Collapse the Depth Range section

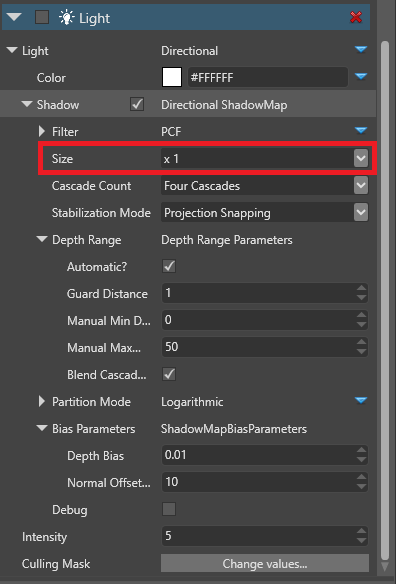pyautogui.click(x=42, y=239)
